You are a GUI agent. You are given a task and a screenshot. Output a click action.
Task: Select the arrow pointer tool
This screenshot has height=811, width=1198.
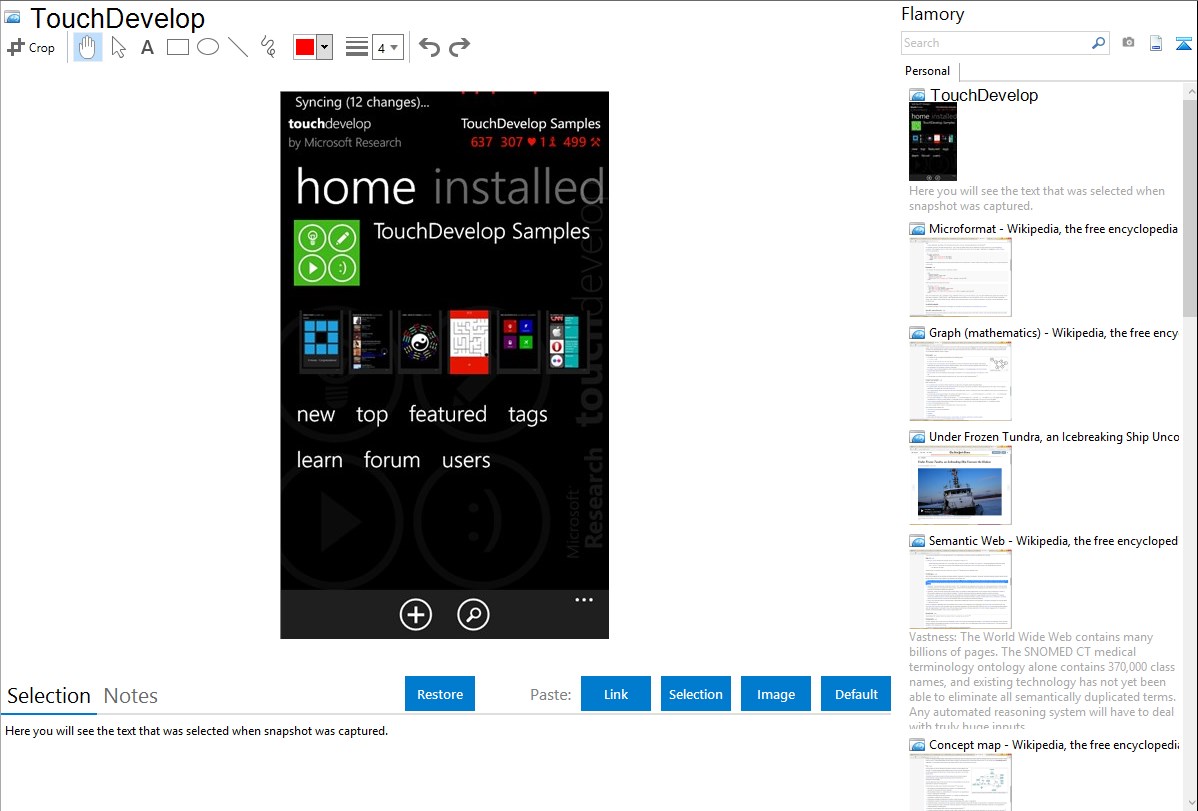(x=118, y=47)
